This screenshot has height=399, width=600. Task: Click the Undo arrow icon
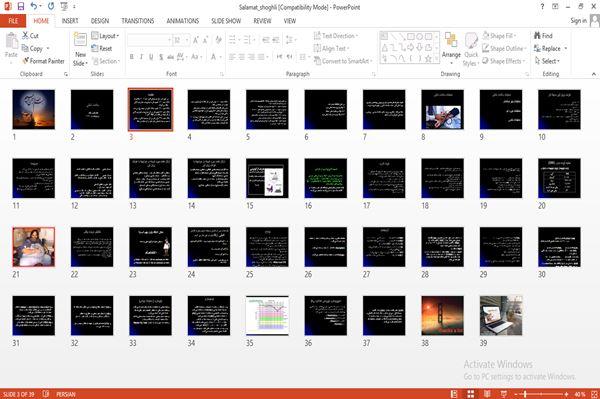[x=34, y=6]
